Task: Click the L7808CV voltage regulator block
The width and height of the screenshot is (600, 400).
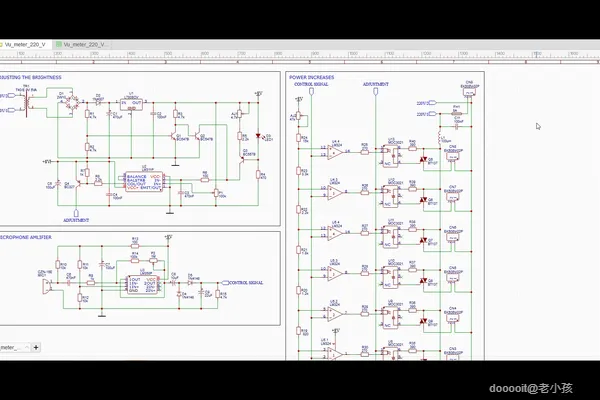Action: pyautogui.click(x=131, y=104)
